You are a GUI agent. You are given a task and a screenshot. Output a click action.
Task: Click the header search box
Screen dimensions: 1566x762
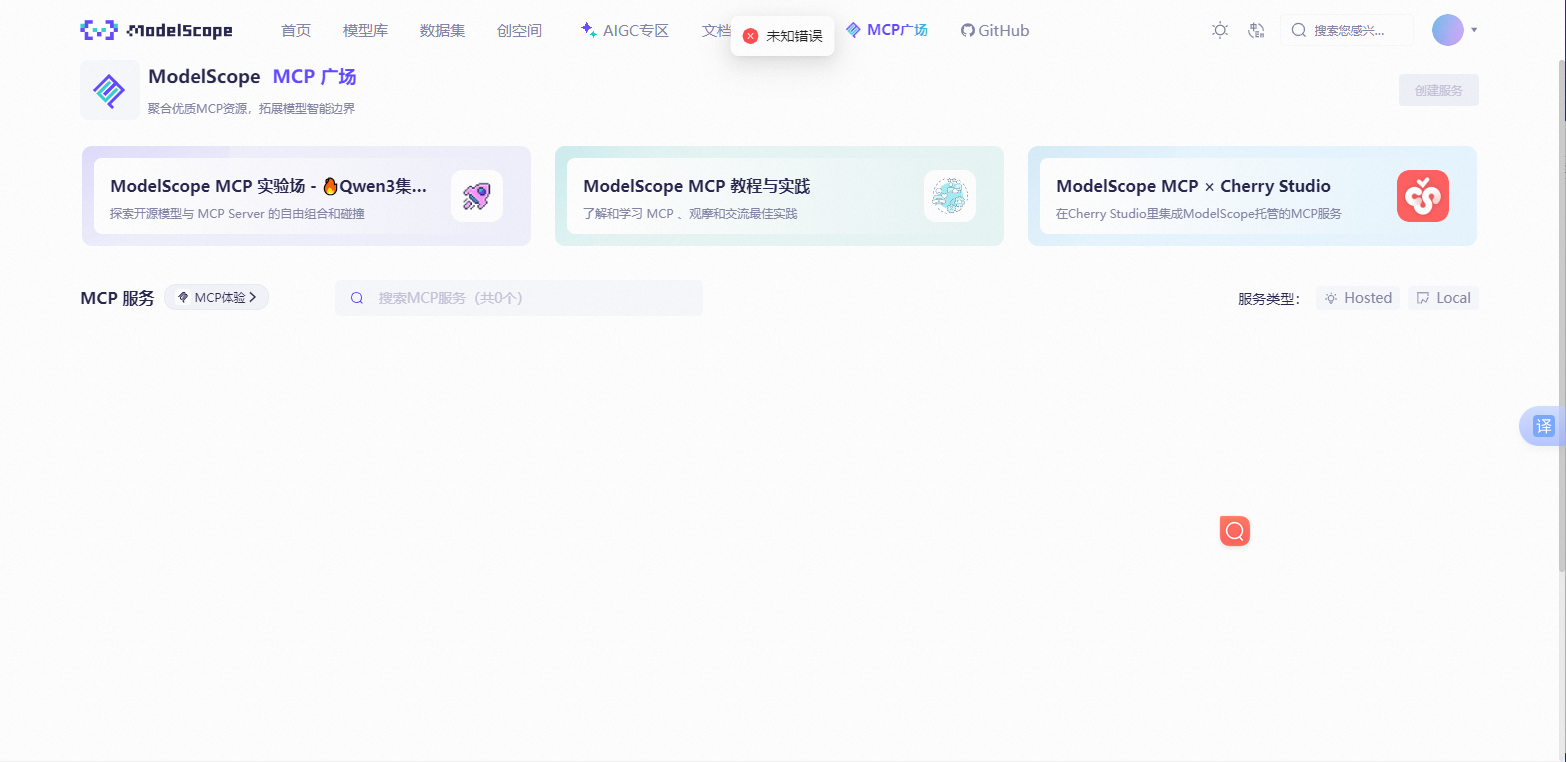coord(1347,30)
